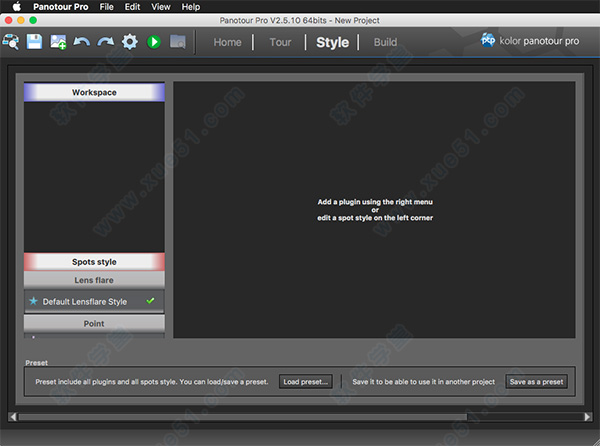Click the 'Preset include all plugins' description text
Screen dimensions: 600x446
coord(152,382)
